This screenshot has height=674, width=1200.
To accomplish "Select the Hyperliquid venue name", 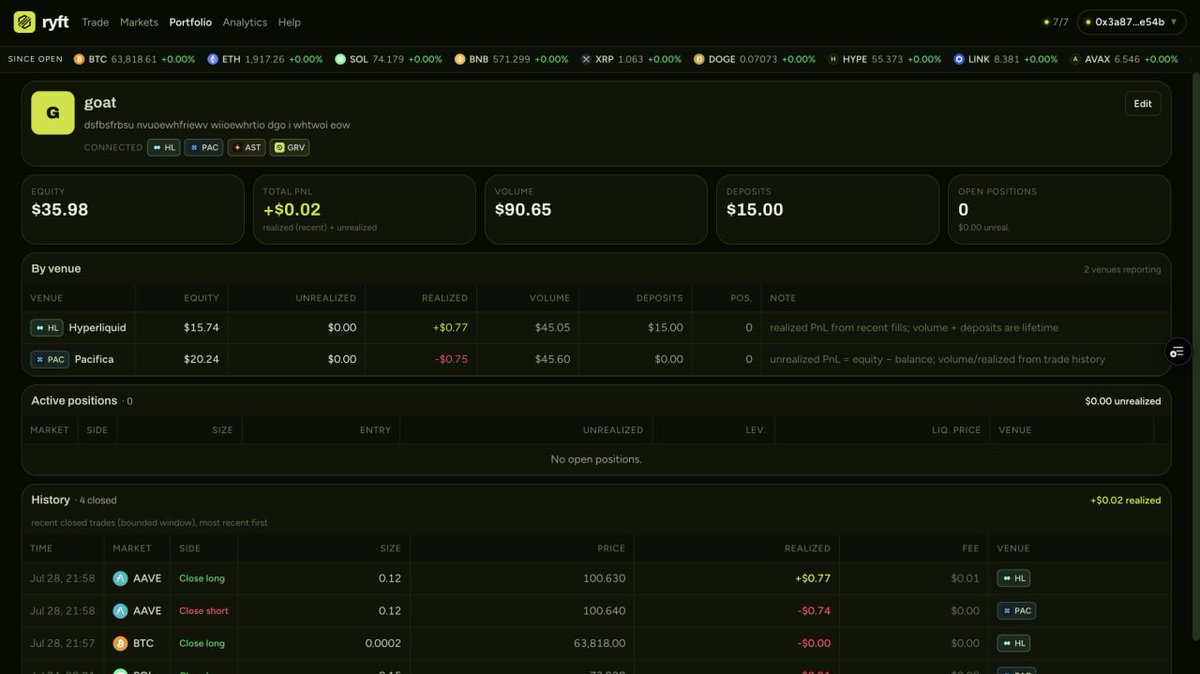I will [x=97, y=327].
